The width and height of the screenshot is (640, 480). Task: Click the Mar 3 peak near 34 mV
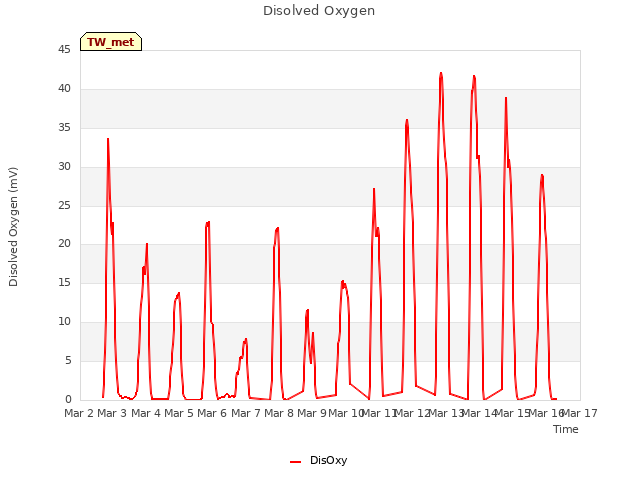pos(108,139)
